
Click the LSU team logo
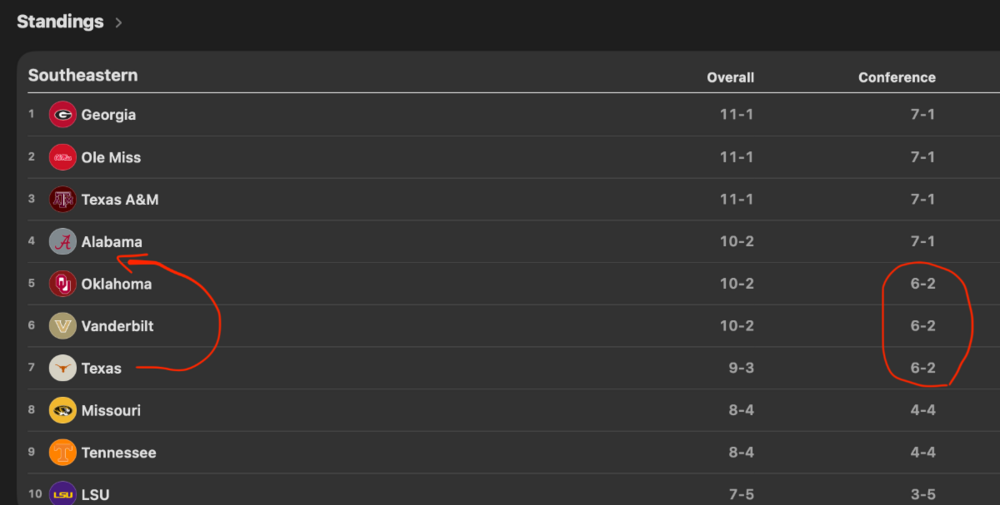click(63, 493)
